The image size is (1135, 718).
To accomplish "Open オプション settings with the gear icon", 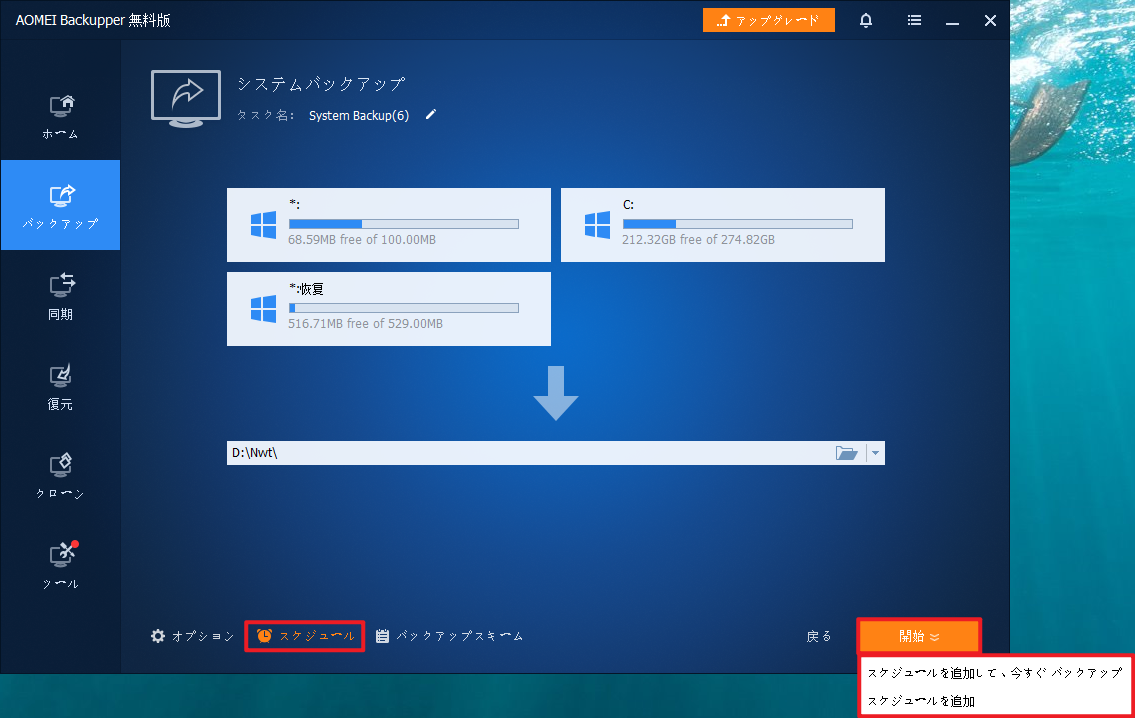I will click(193, 636).
